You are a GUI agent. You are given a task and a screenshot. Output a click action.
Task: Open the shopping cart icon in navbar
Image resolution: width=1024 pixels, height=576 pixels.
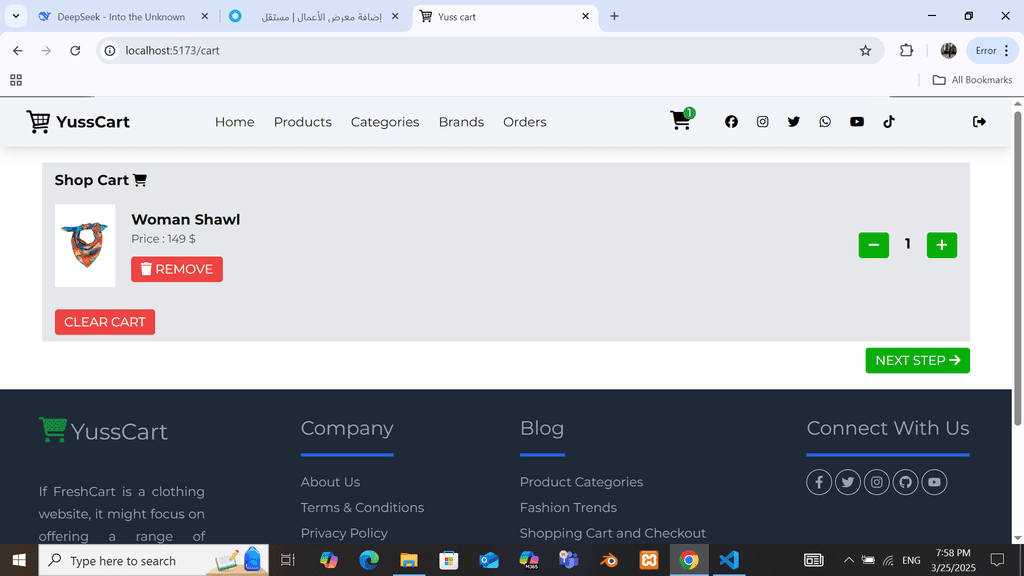(680, 121)
